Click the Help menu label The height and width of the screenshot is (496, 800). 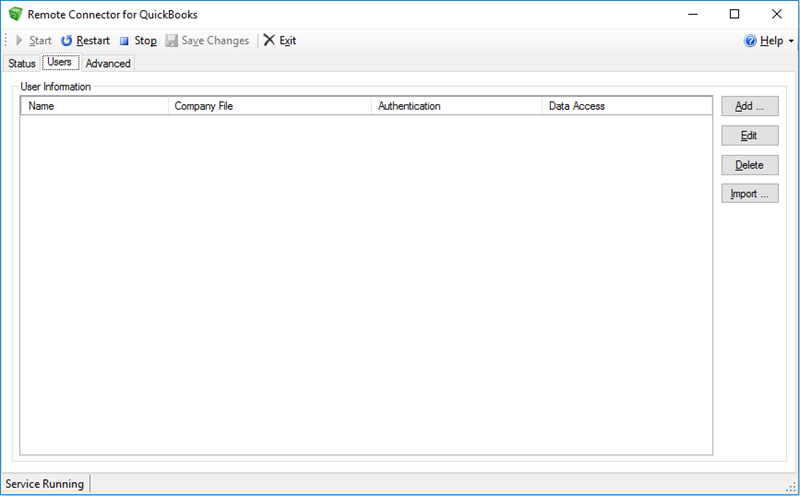771,40
